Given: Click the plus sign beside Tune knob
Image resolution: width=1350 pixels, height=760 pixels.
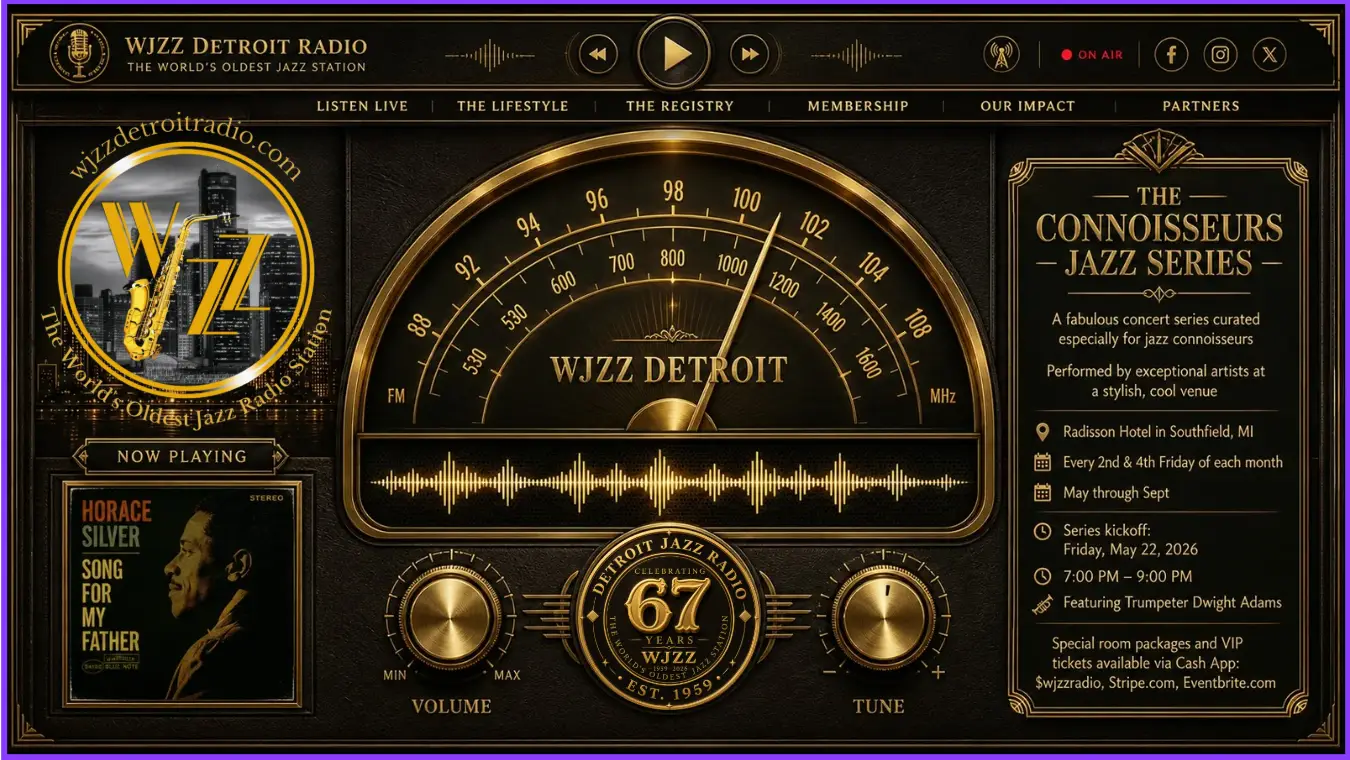Looking at the screenshot, I should [937, 672].
